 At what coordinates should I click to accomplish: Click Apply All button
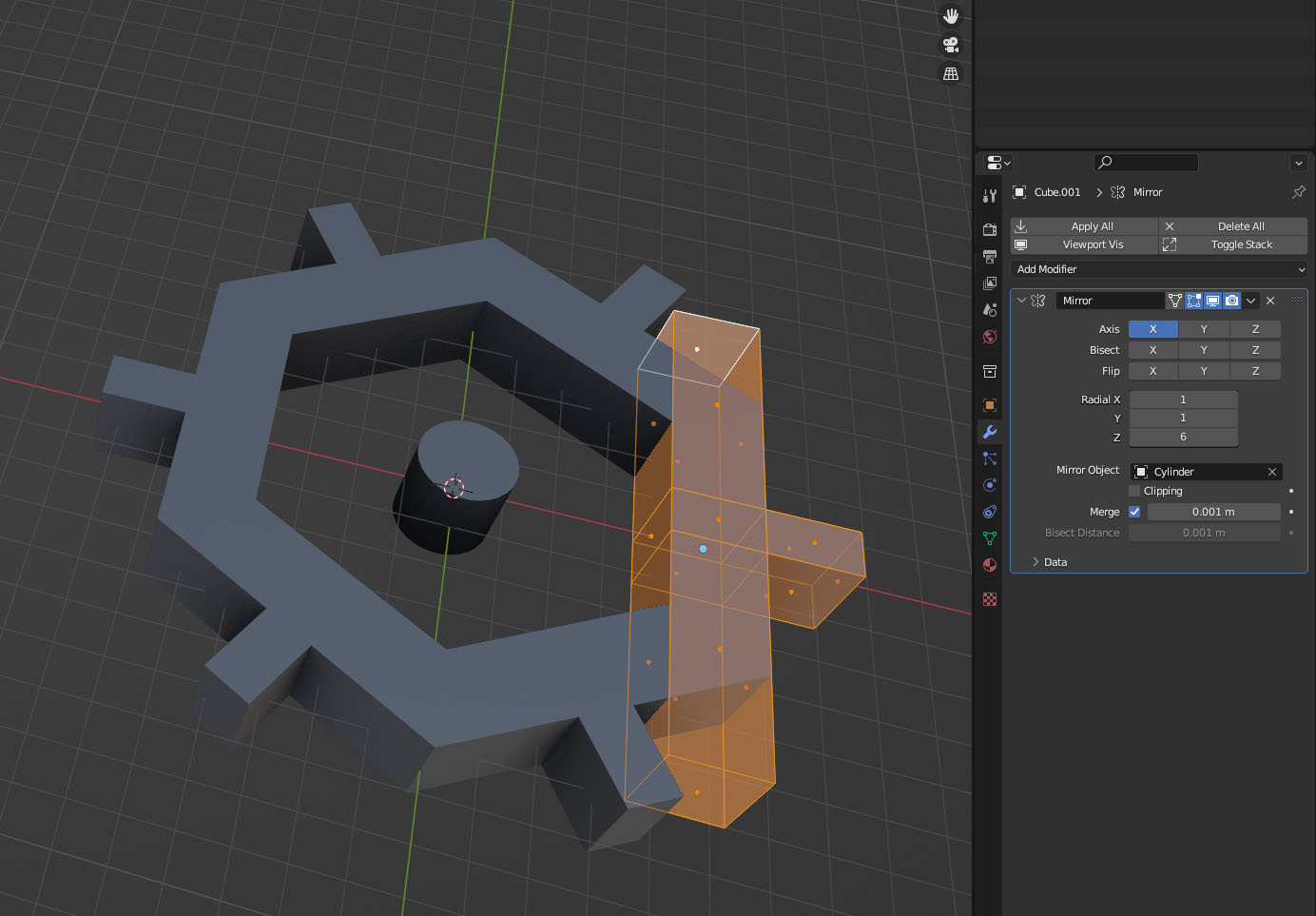(x=1085, y=226)
